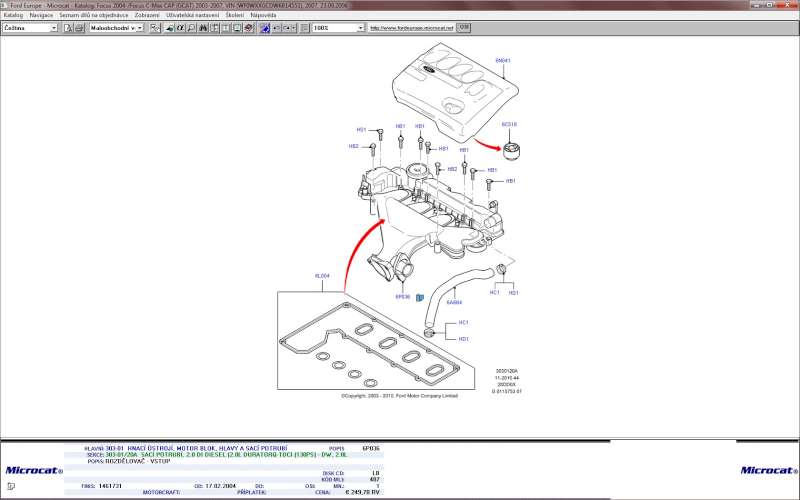Screen dimensions: 800x500
Task: Click the 6A664 hose part label
Action: 454,302
